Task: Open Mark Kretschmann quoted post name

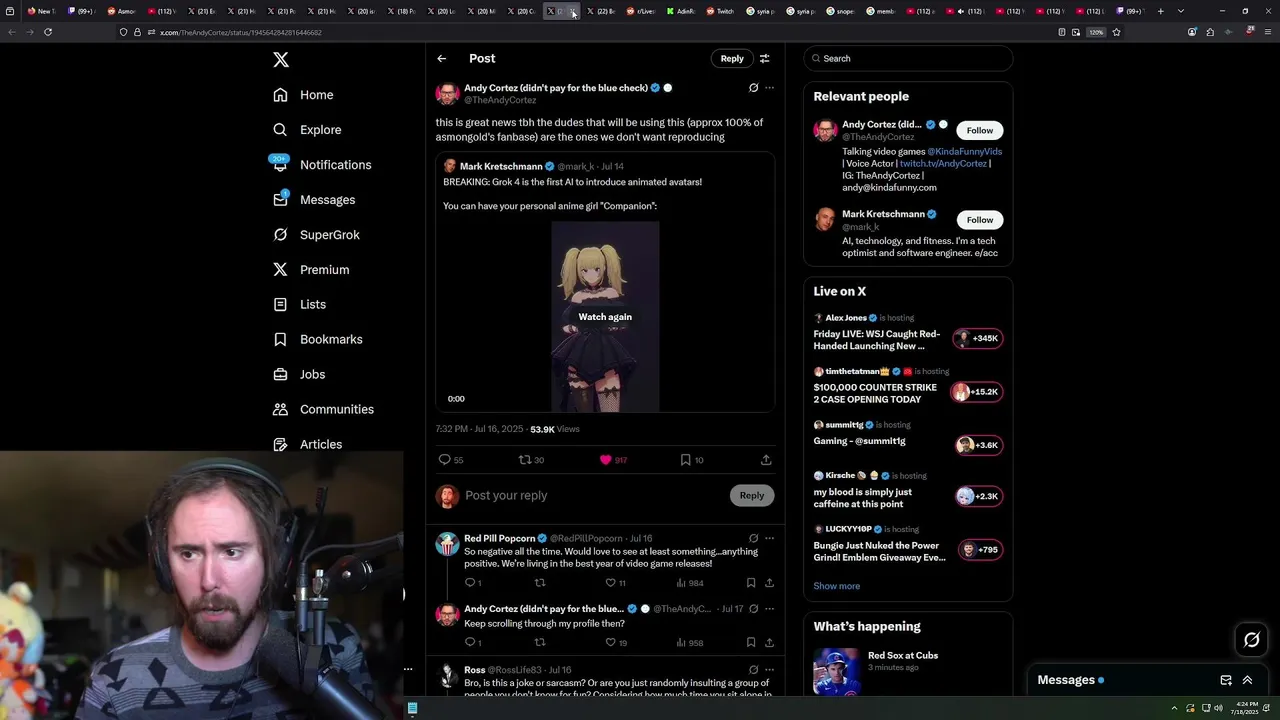Action: (x=501, y=167)
